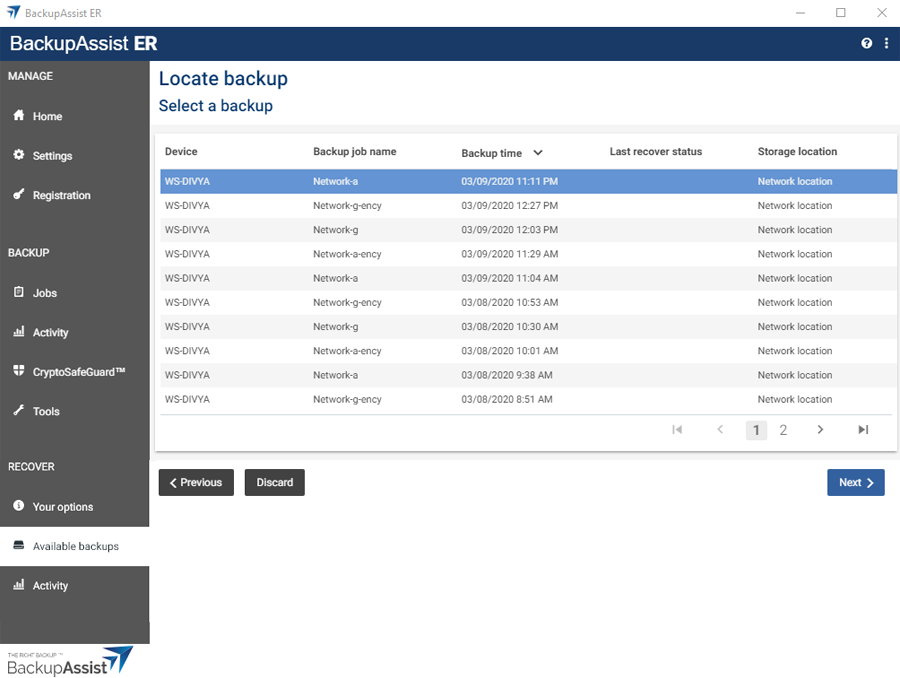Sort by Backup time column header
The image size is (900, 678).
(x=491, y=153)
